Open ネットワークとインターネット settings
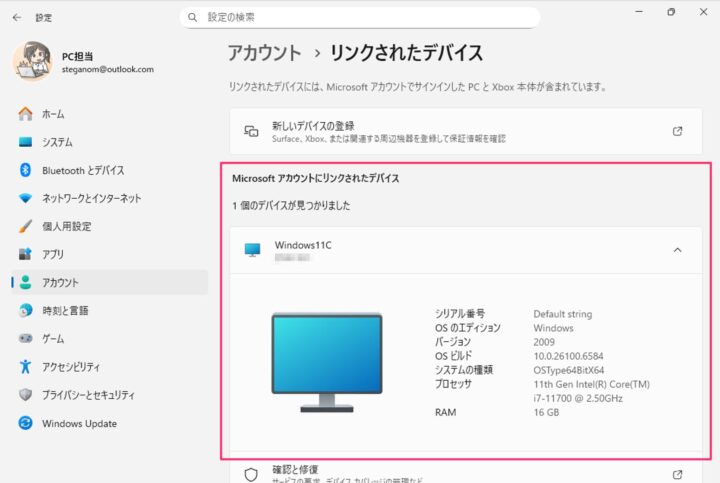The height and width of the screenshot is (483, 720). click(109, 198)
